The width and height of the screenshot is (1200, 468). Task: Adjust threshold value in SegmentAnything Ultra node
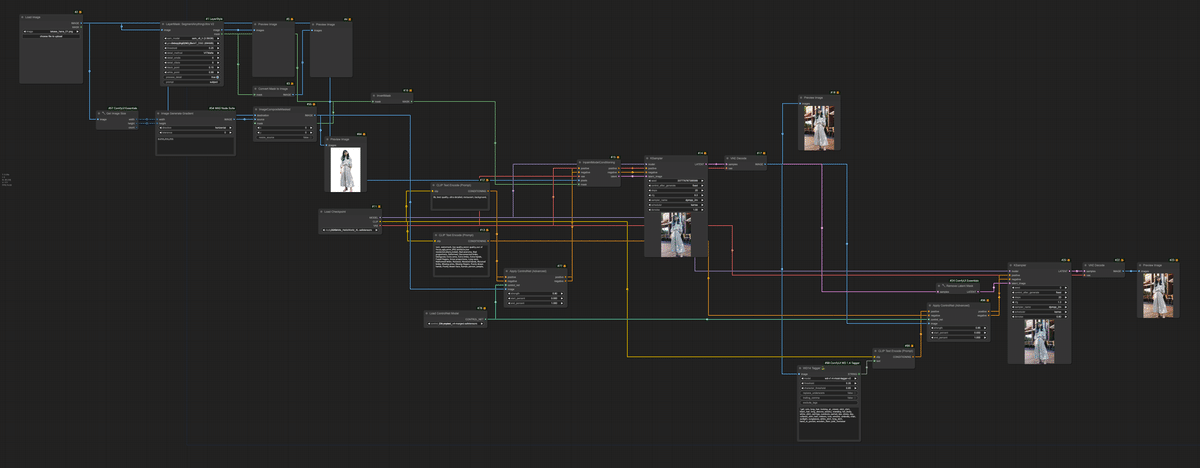[x=192, y=48]
